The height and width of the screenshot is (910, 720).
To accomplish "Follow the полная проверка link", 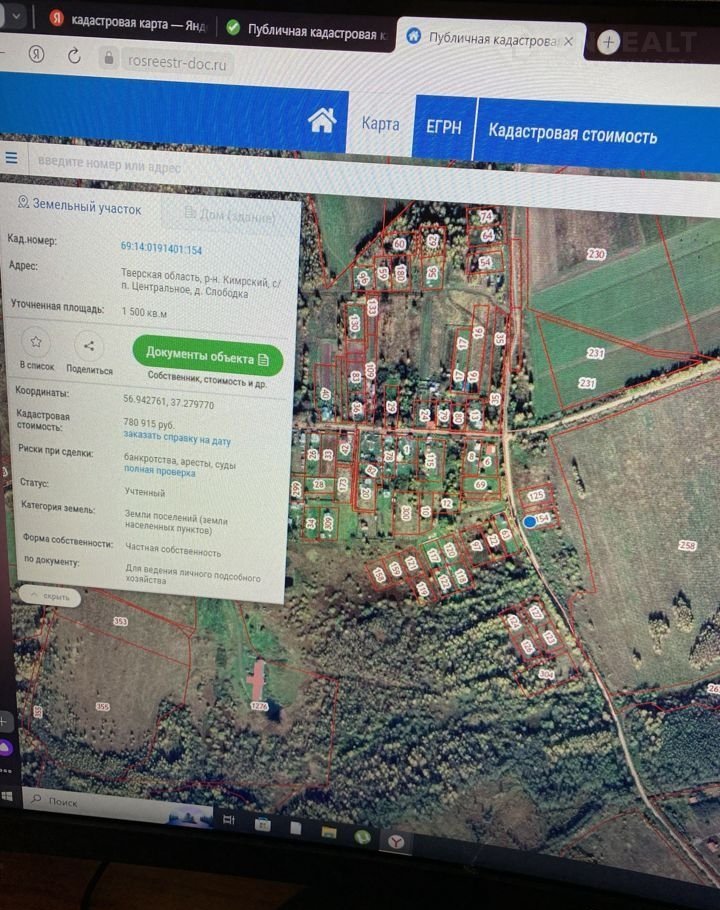I will point(159,472).
